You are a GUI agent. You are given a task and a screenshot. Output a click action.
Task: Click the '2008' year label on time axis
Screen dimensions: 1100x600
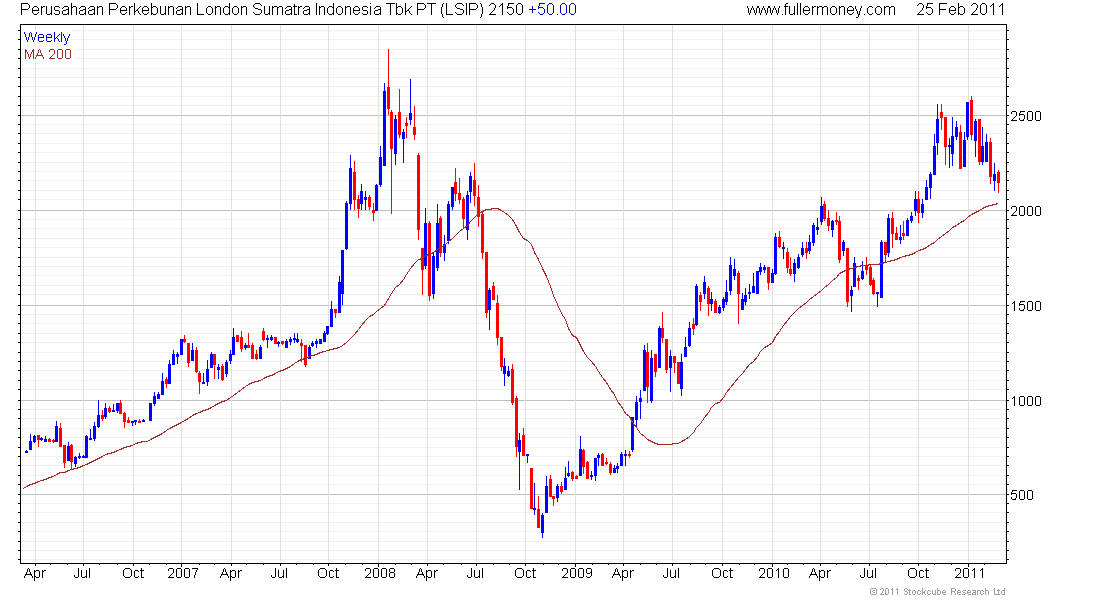coord(380,573)
